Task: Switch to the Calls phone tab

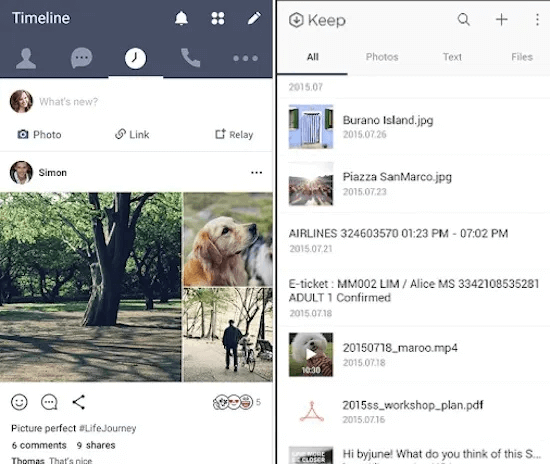Action: 190,58
